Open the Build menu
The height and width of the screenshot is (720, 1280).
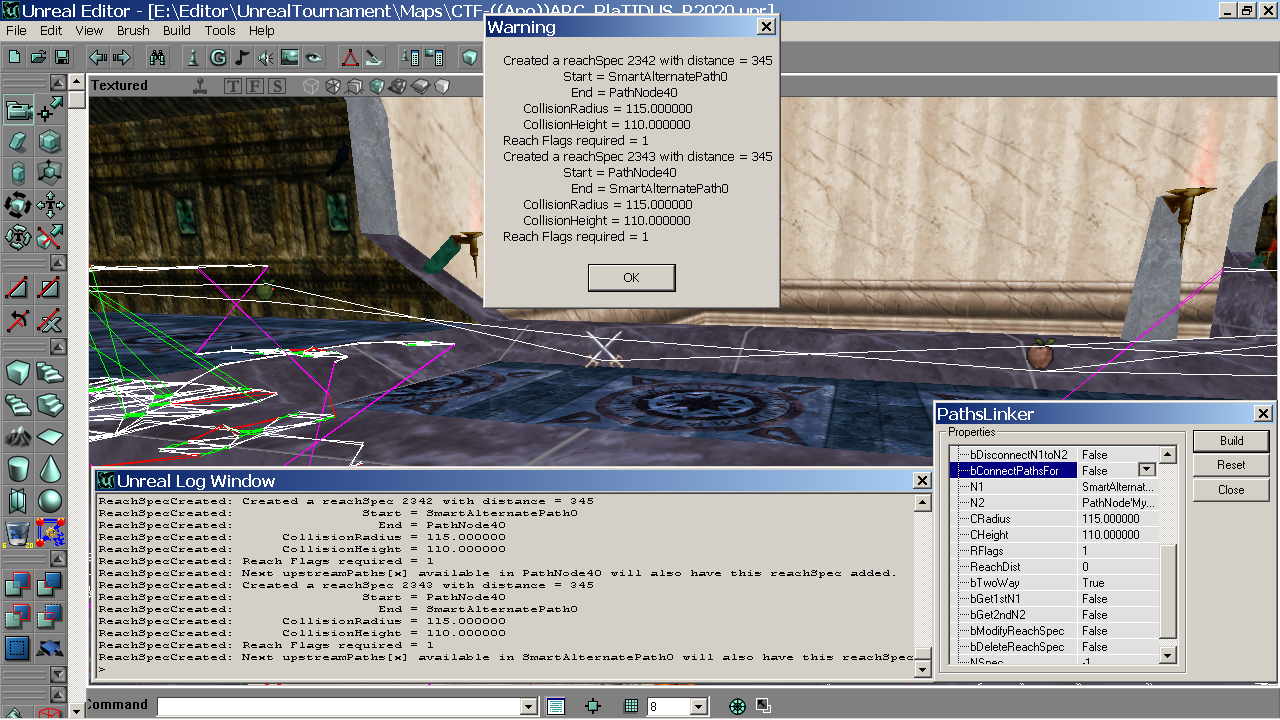177,31
